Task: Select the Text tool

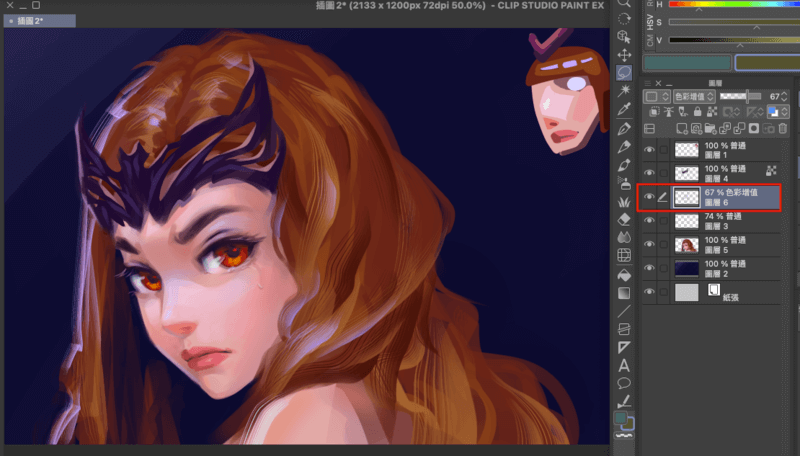Action: click(624, 364)
